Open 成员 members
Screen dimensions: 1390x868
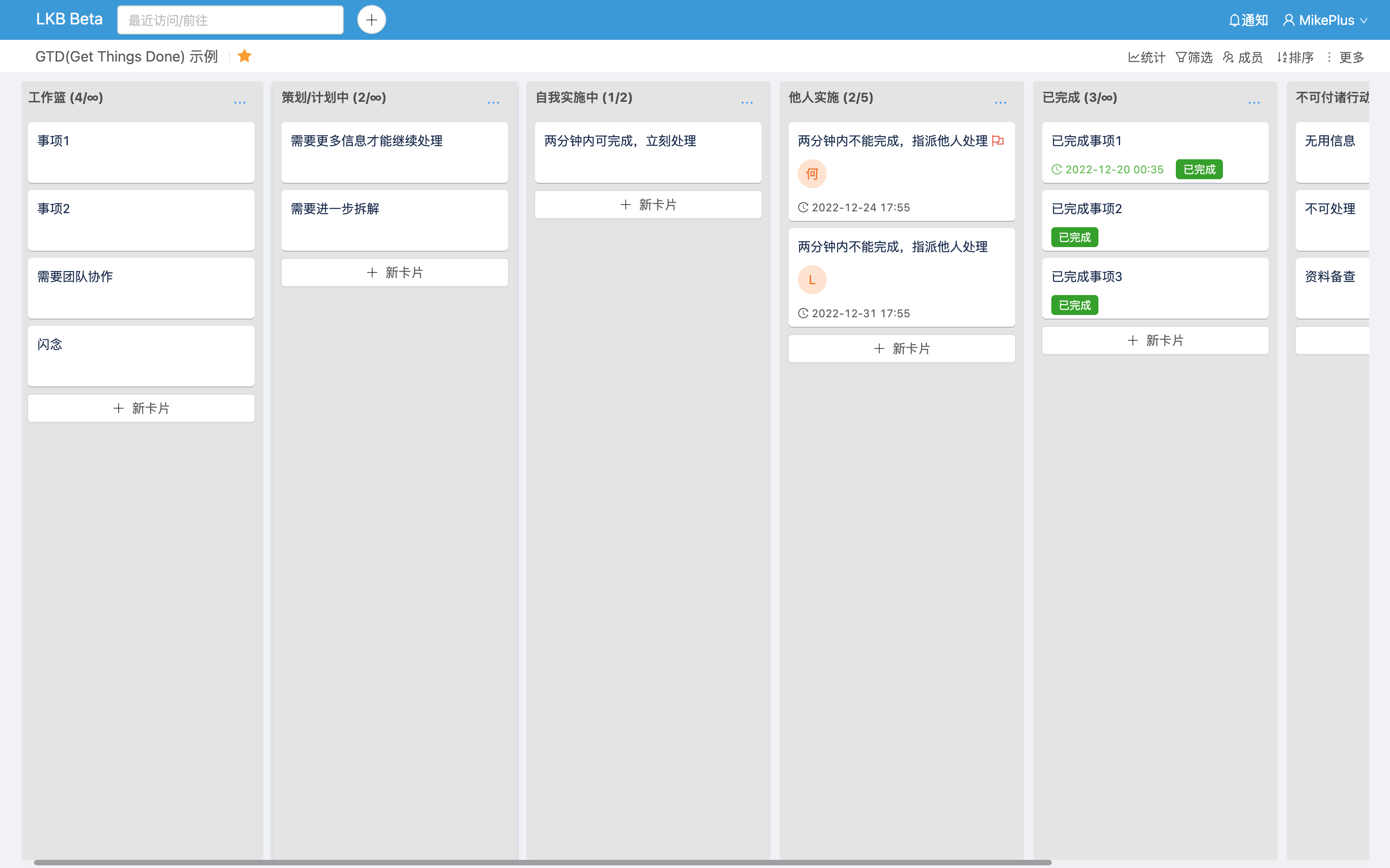(1243, 57)
